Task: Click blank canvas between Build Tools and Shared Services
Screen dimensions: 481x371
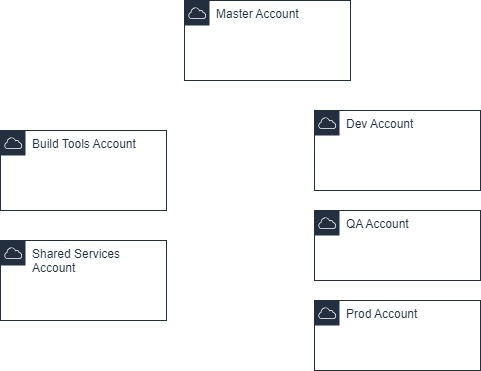Action: click(x=83, y=225)
